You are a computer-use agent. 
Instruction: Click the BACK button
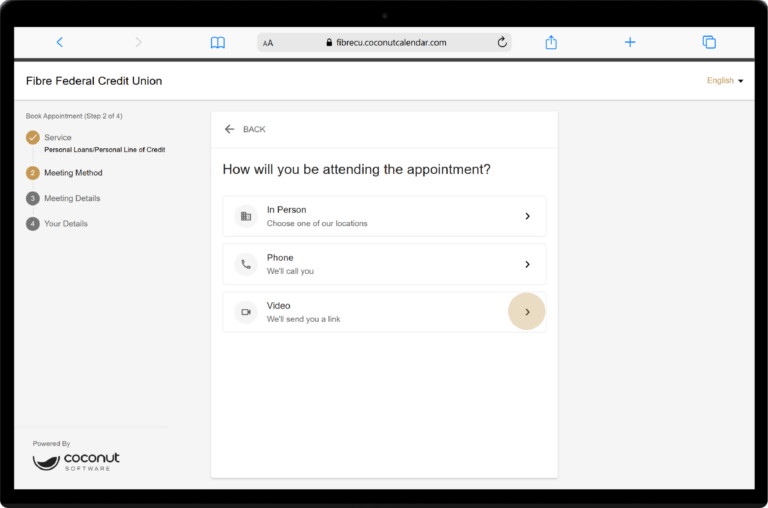click(245, 129)
